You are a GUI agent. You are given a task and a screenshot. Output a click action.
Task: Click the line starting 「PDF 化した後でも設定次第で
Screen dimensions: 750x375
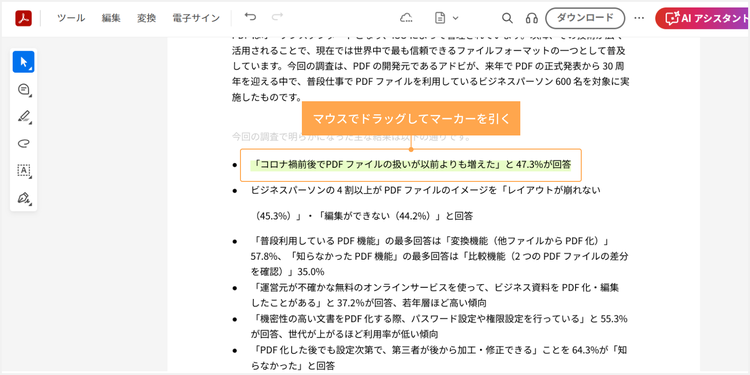(439, 350)
